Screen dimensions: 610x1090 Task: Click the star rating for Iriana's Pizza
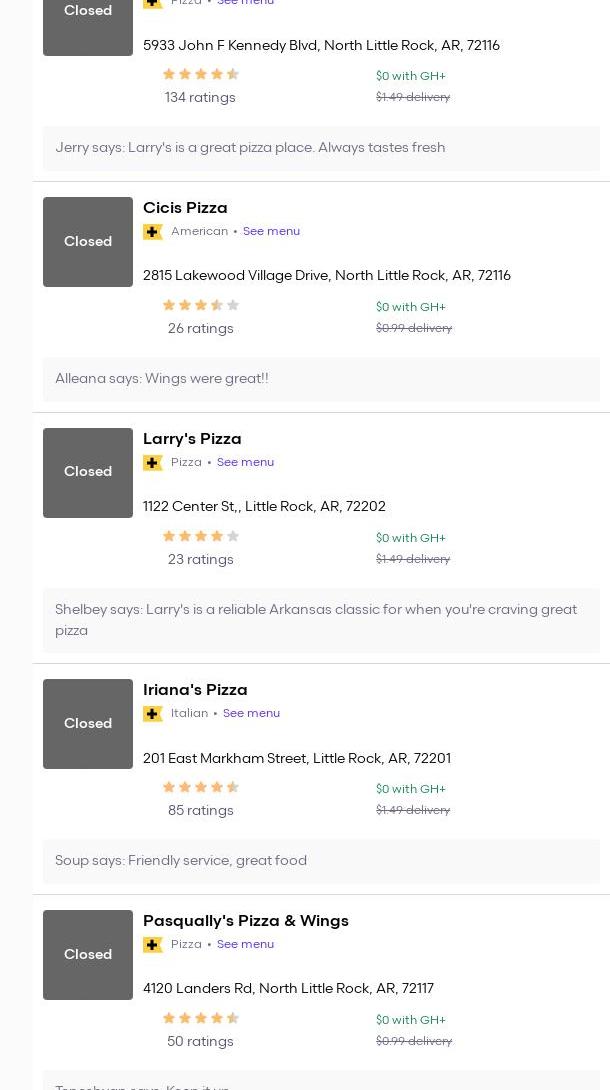[x=200, y=787]
